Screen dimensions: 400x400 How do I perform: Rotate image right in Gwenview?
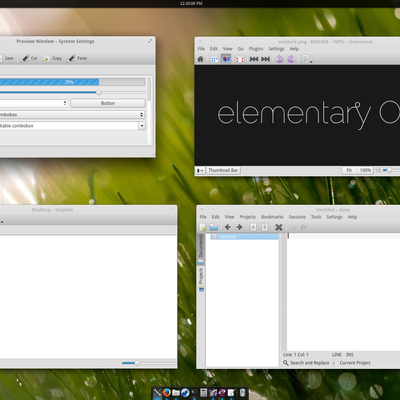pos(291,59)
